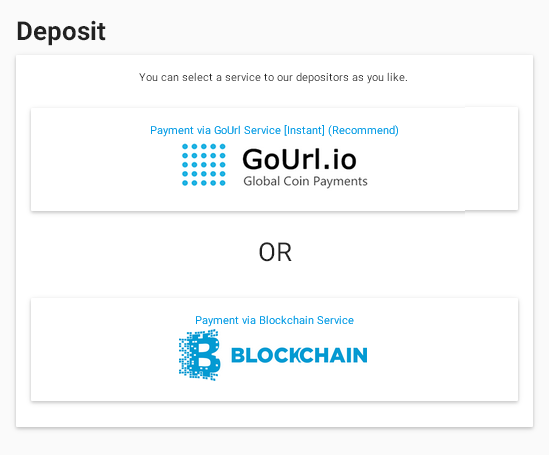The width and height of the screenshot is (549, 455).
Task: Click the '[Instant]' word in GoUrl link
Action: (x=304, y=130)
